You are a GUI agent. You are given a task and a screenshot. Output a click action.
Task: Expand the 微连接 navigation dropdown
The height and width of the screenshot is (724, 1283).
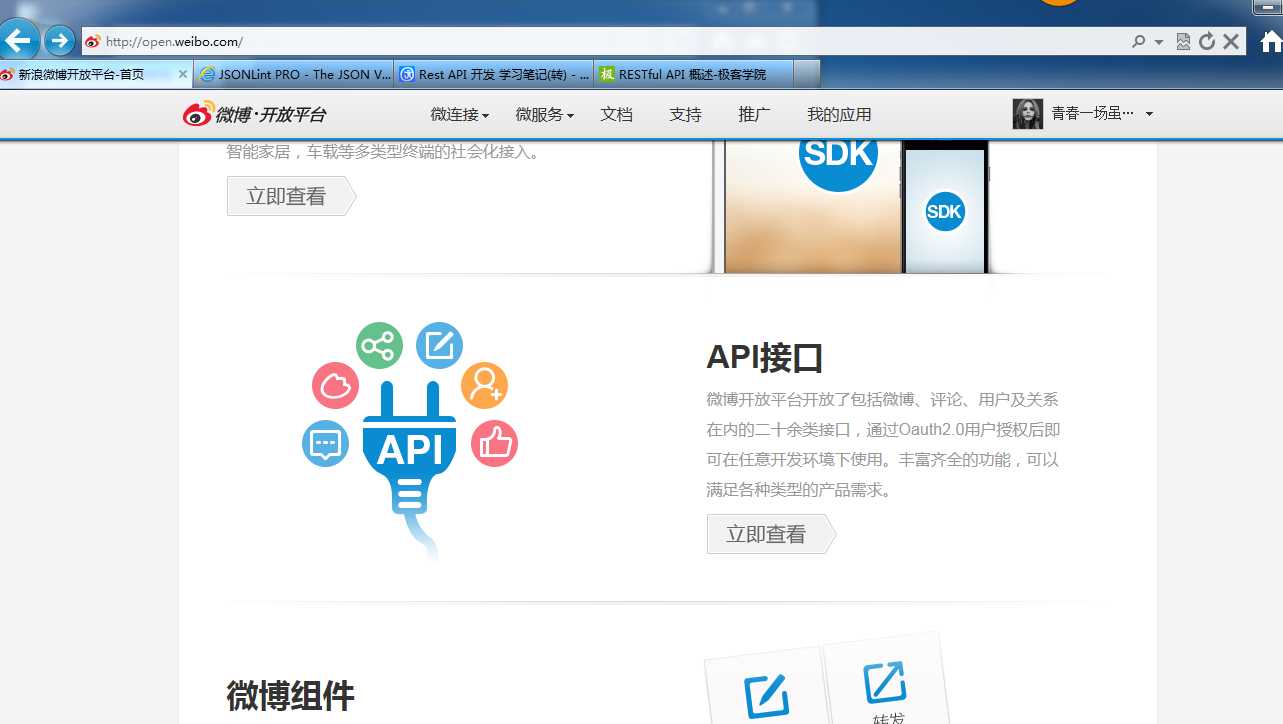tap(460, 115)
